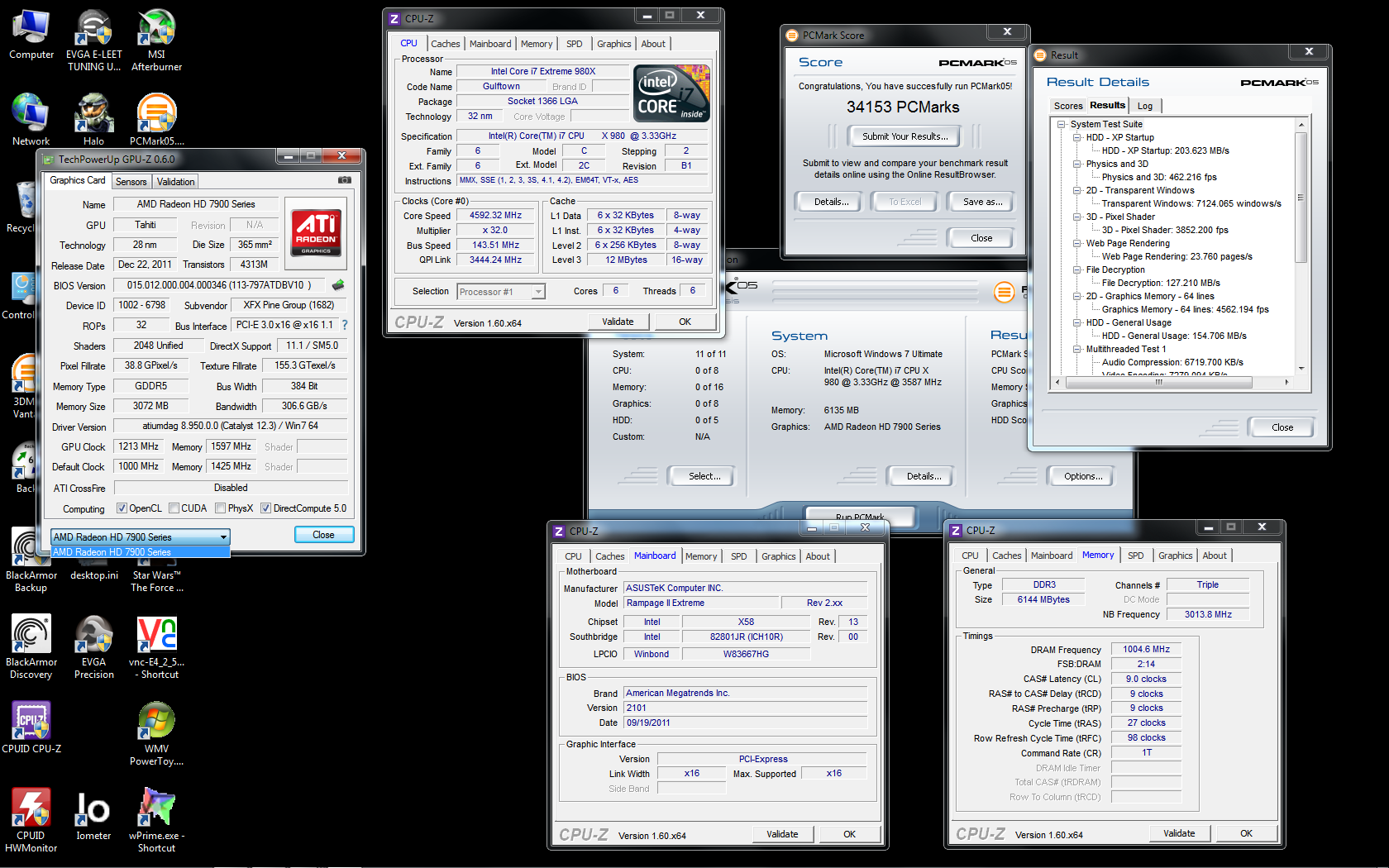The height and width of the screenshot is (868, 1389).
Task: Click the Bus Interface question mark help
Action: [345, 325]
